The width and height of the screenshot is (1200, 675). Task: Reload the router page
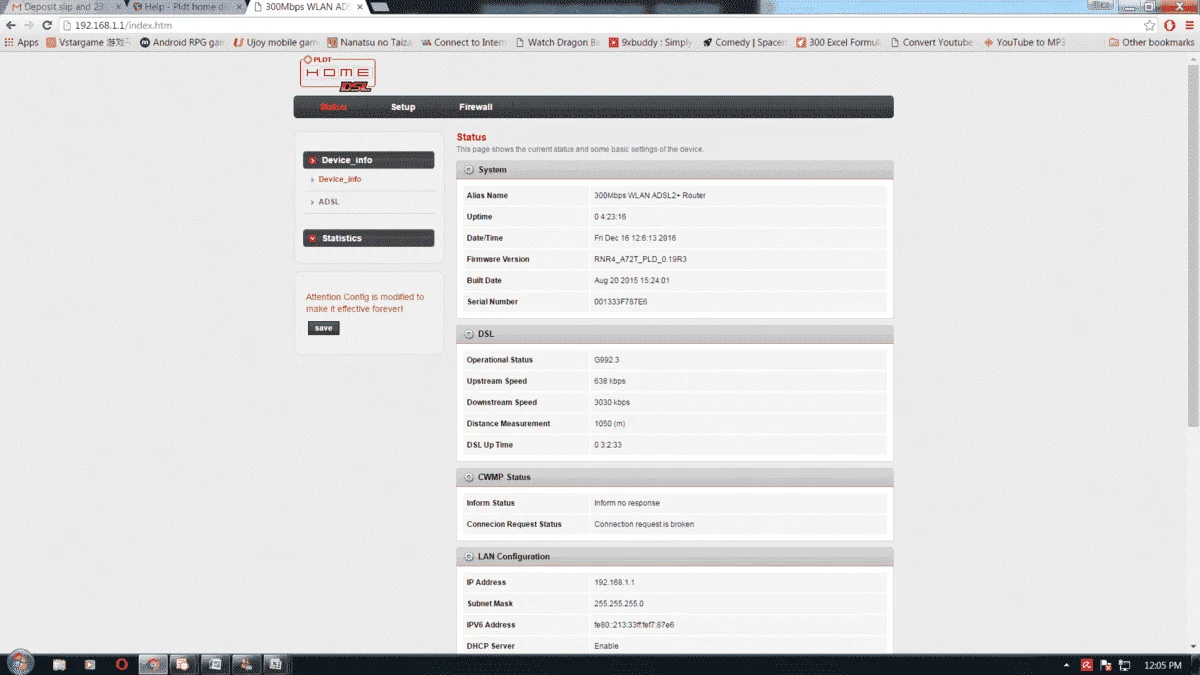47,25
